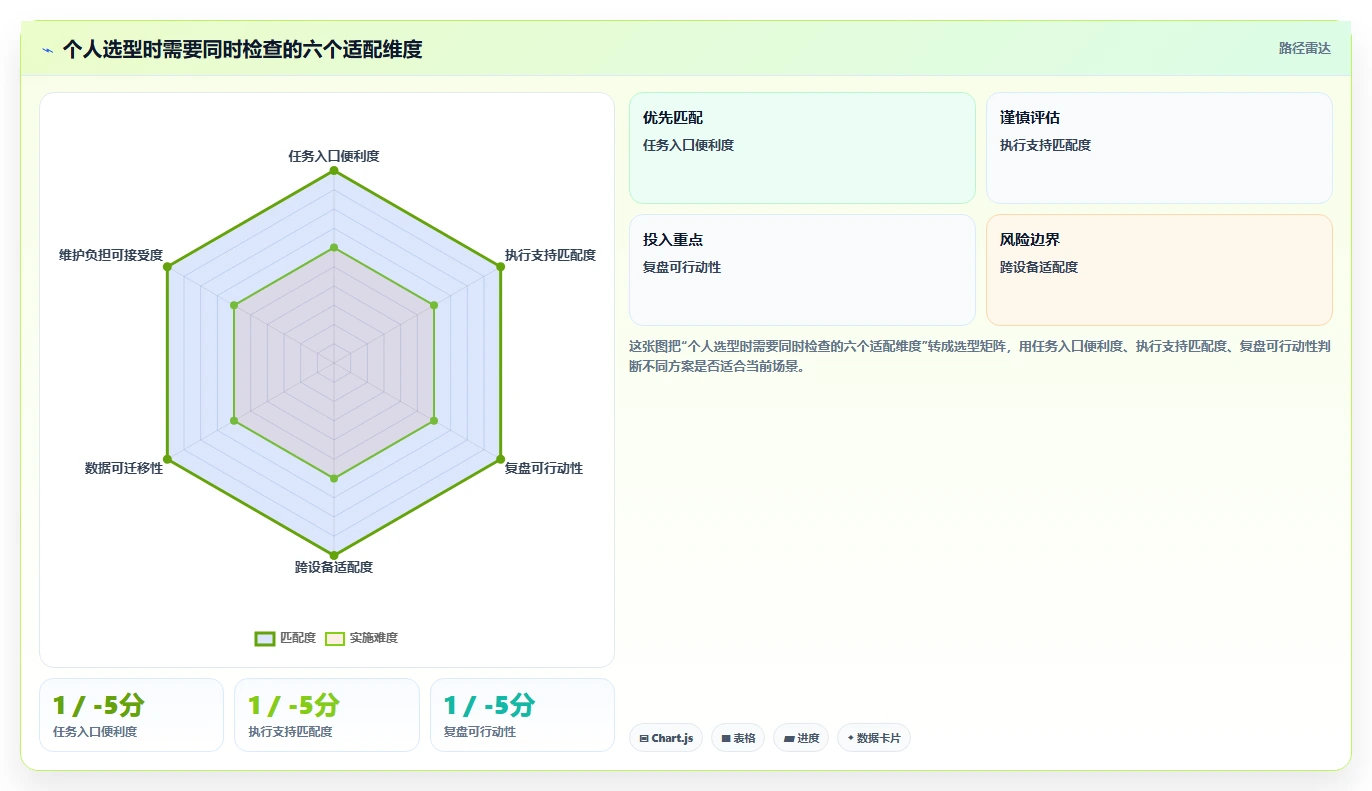
Task: Open the 优先匹配 card
Action: tap(802, 148)
